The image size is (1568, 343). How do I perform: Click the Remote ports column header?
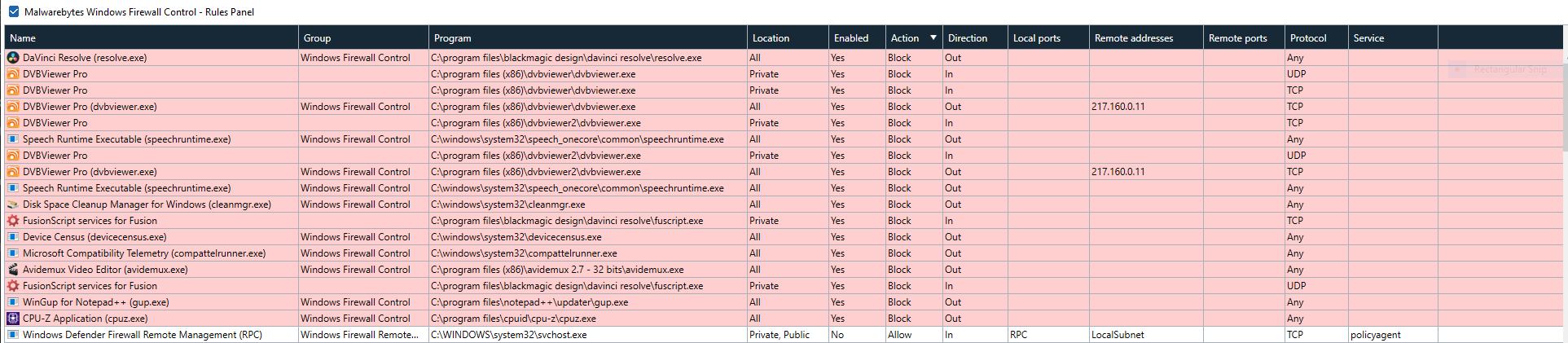pyautogui.click(x=1244, y=38)
